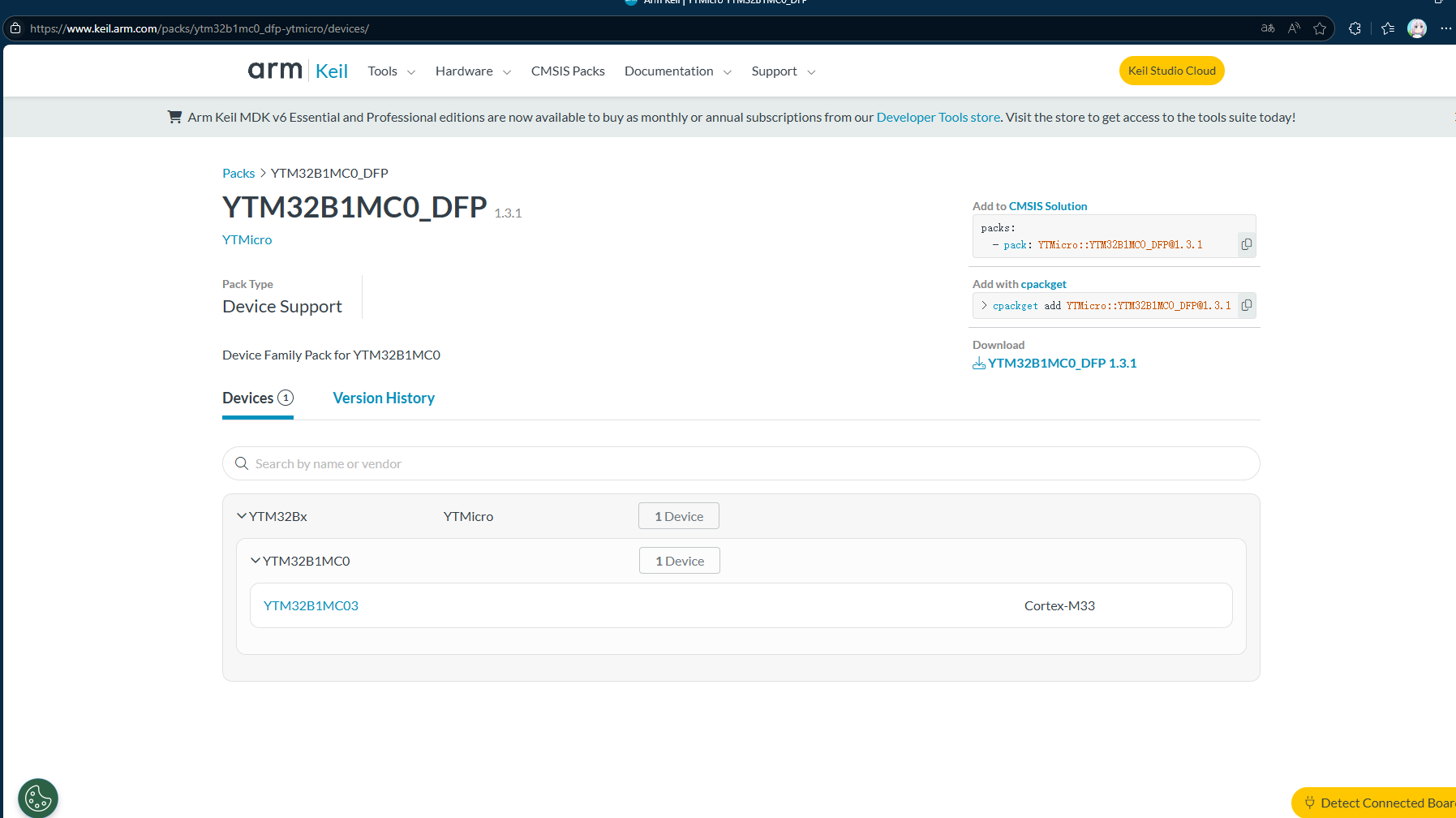The width and height of the screenshot is (1456, 818).
Task: Open the Hardware dropdown menu
Action: (474, 71)
